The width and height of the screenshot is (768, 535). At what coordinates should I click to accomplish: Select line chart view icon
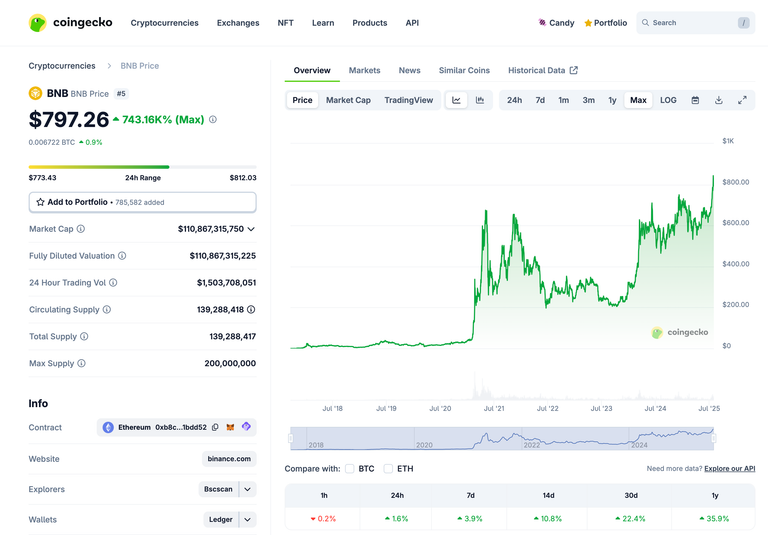point(456,100)
